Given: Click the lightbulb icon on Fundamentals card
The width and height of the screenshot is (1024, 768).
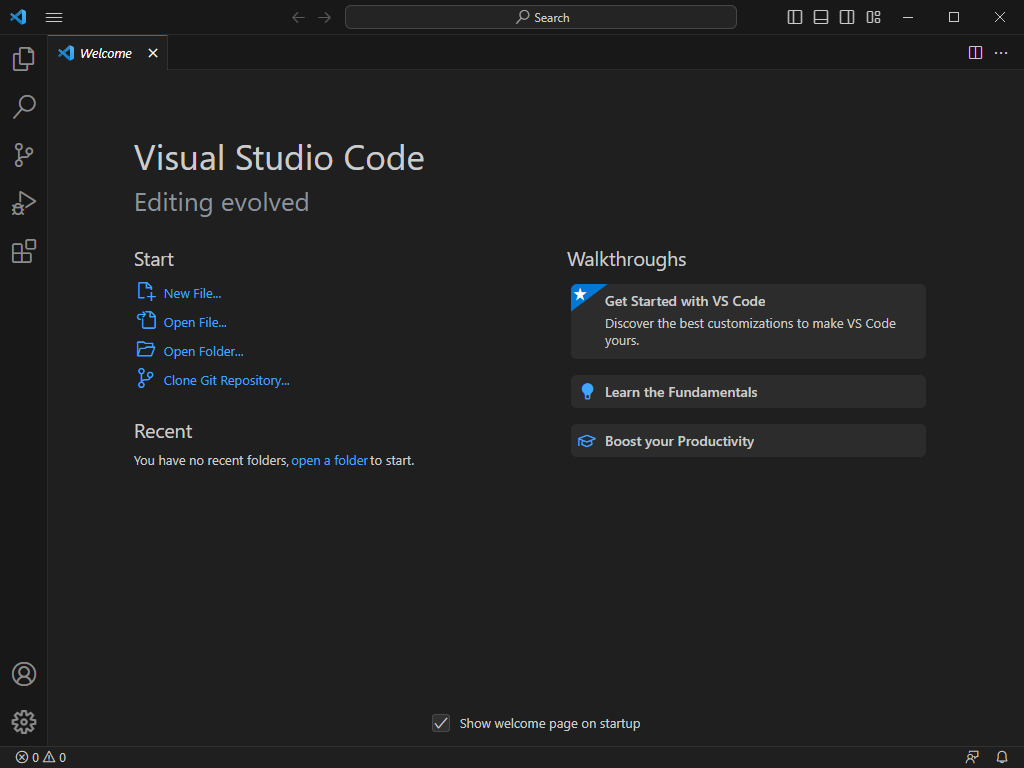Looking at the screenshot, I should [587, 391].
